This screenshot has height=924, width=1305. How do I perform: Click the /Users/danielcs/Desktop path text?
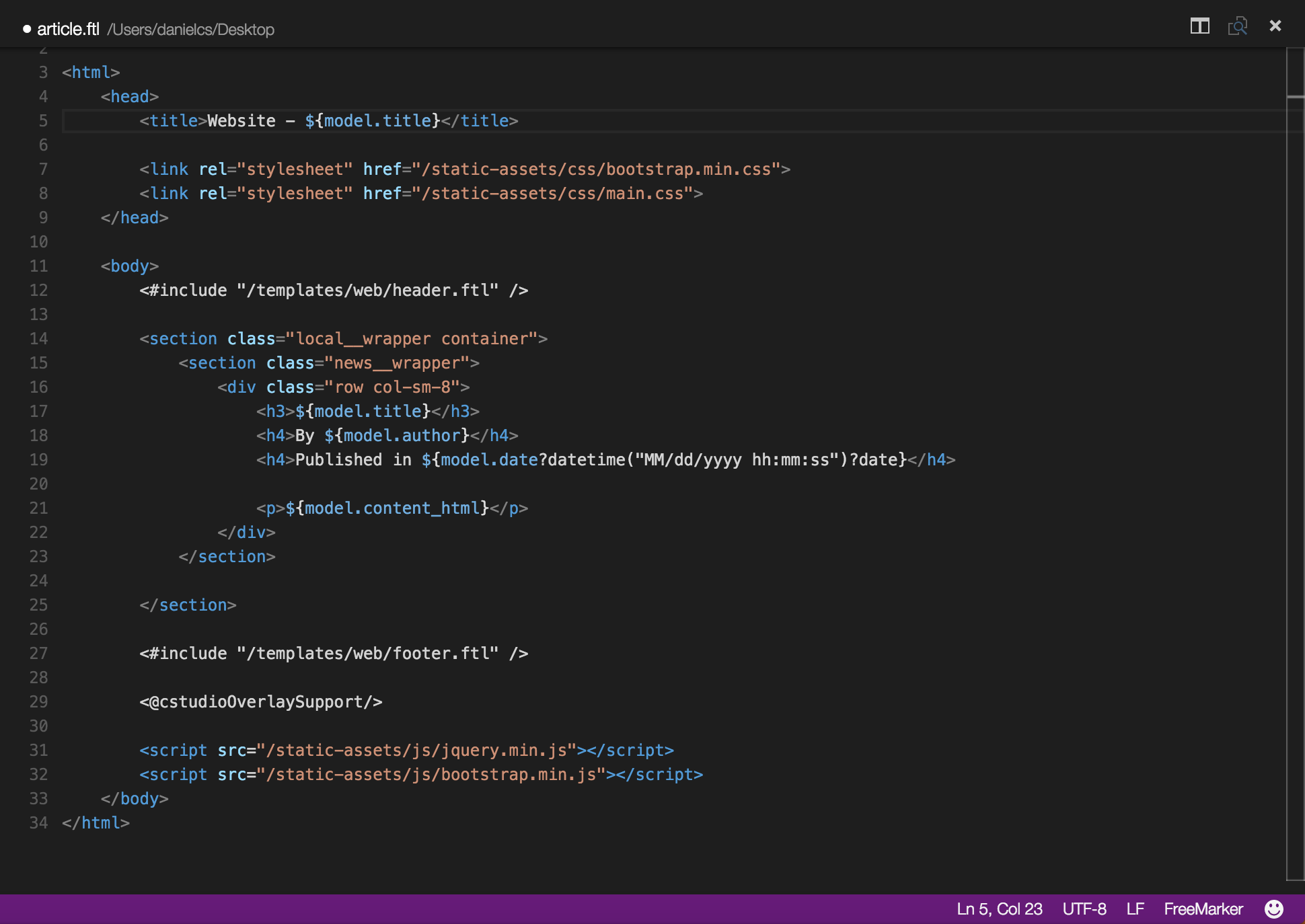point(190,30)
